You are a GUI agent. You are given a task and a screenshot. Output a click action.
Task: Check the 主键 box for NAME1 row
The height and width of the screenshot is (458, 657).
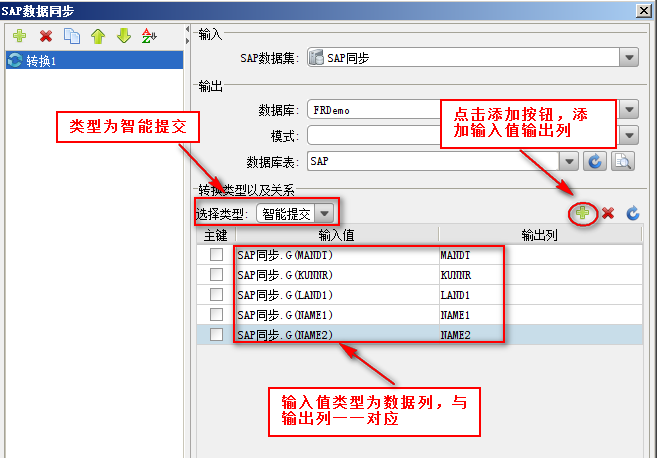tap(216, 314)
